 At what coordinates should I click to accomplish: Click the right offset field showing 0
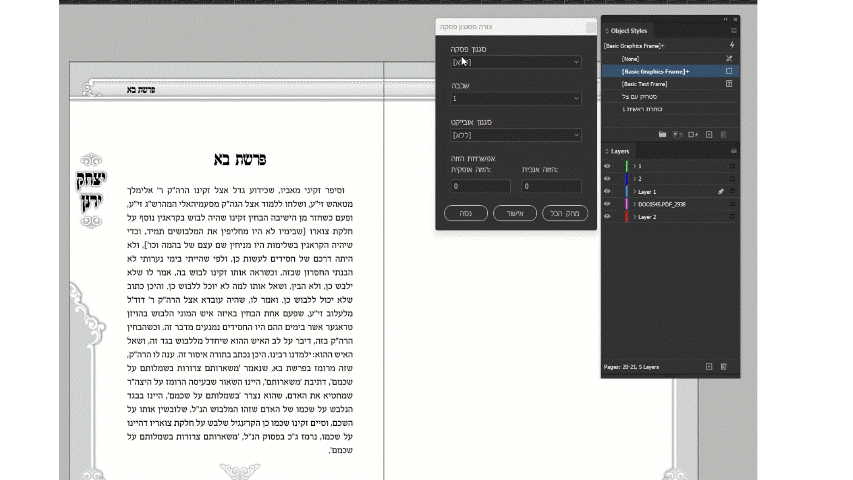551,186
